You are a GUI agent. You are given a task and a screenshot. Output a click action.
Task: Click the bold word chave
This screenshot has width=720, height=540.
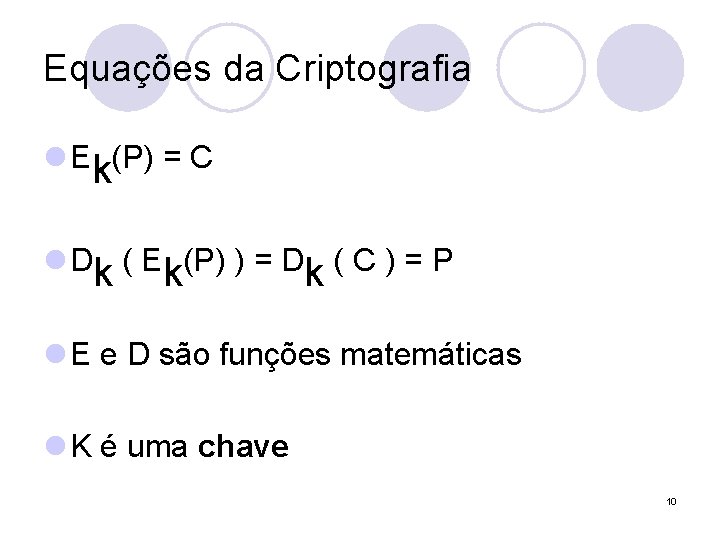[243, 447]
